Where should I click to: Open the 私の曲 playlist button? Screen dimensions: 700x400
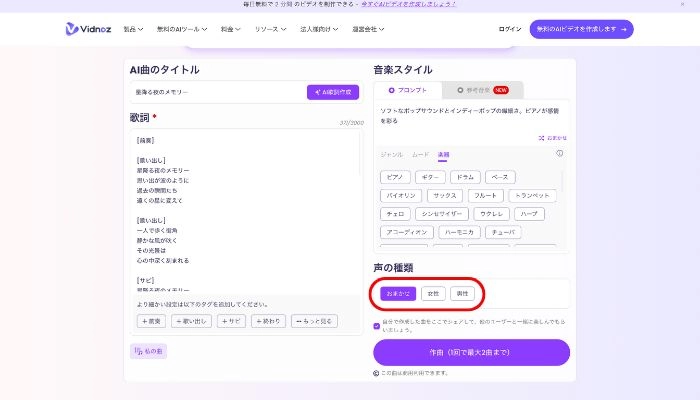[149, 351]
